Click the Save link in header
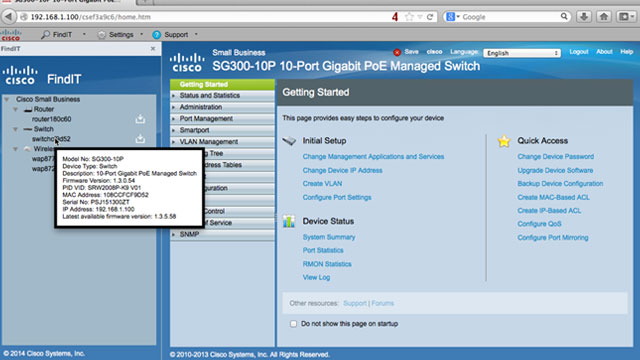The width and height of the screenshot is (640, 360). point(411,52)
